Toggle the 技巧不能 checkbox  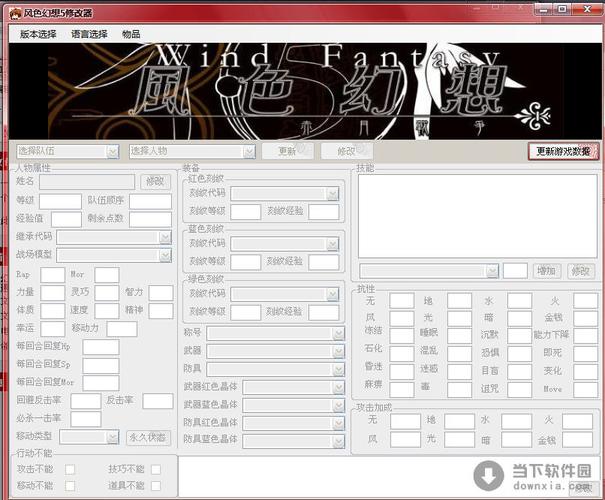click(x=154, y=469)
